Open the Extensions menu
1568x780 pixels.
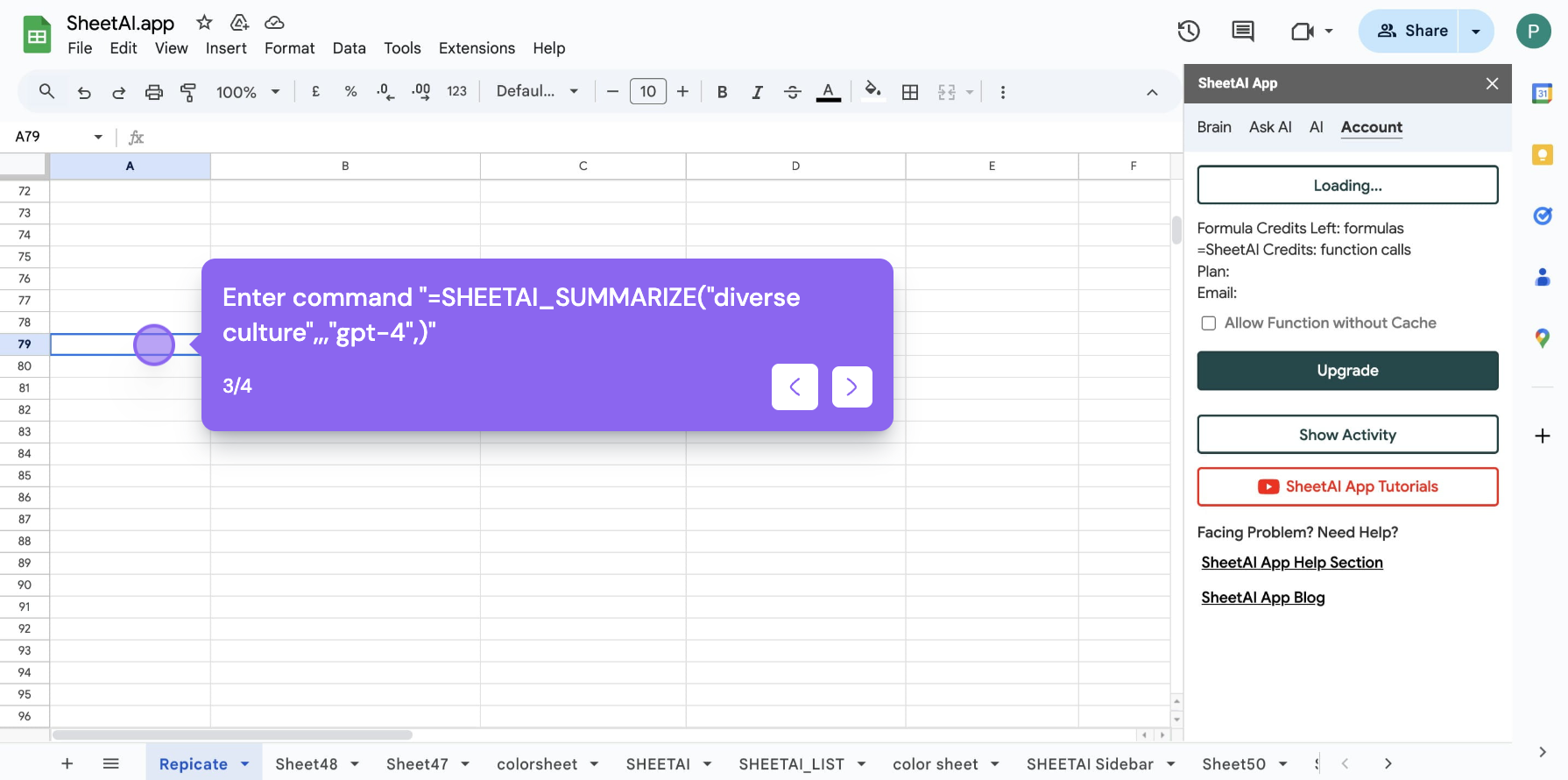477,48
